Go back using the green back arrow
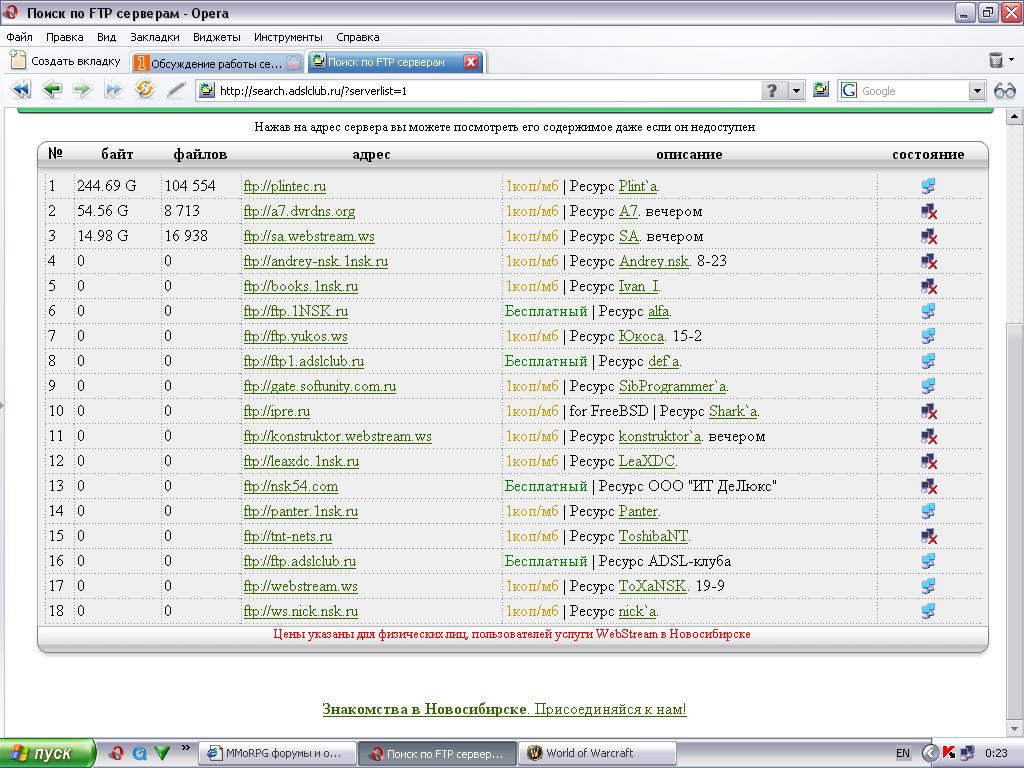Screen dimensions: 1024x768 [51, 90]
